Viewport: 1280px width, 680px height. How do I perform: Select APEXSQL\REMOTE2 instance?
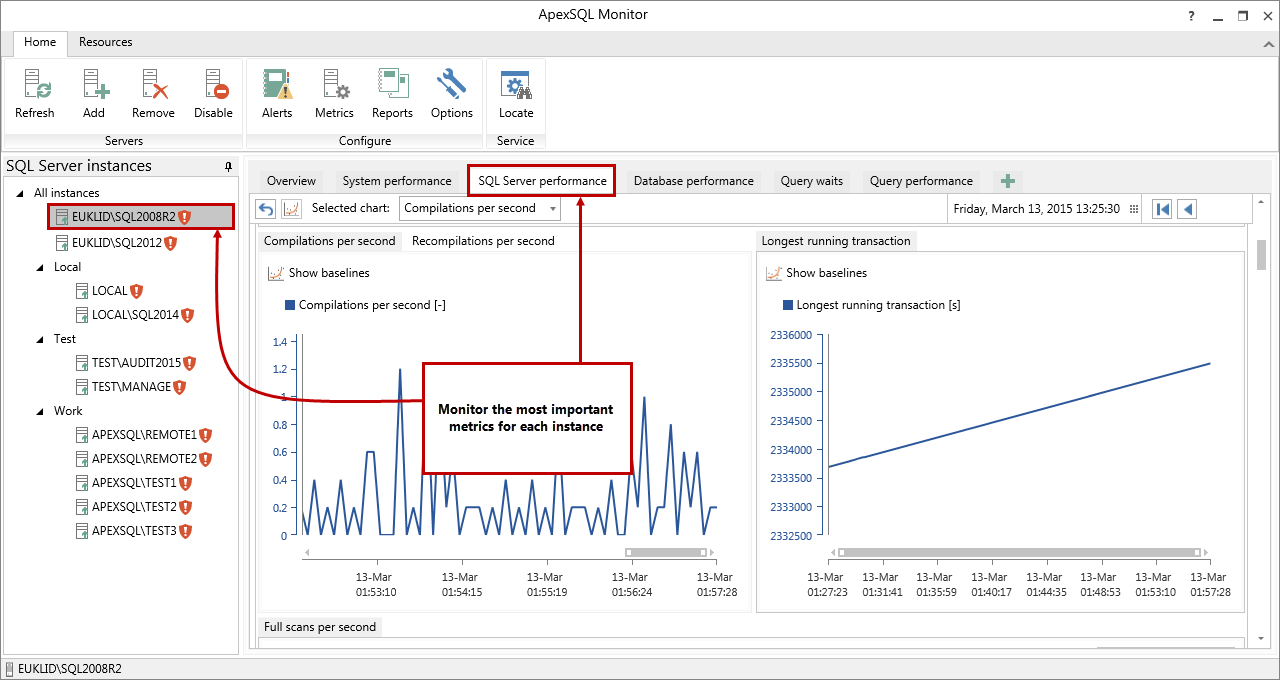(x=145, y=459)
